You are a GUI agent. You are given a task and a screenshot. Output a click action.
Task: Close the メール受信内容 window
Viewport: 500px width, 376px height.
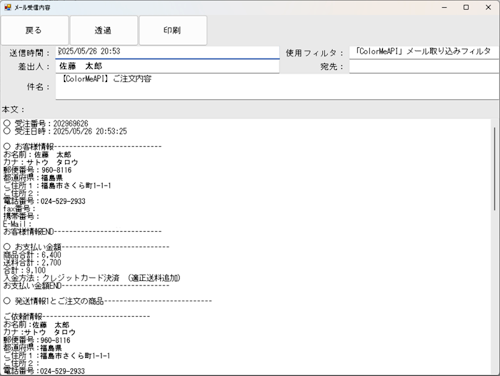(488, 7)
